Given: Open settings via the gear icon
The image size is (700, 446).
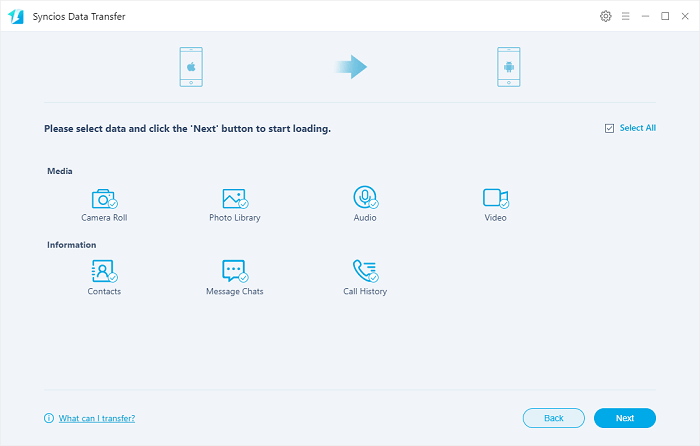Looking at the screenshot, I should coord(605,16).
